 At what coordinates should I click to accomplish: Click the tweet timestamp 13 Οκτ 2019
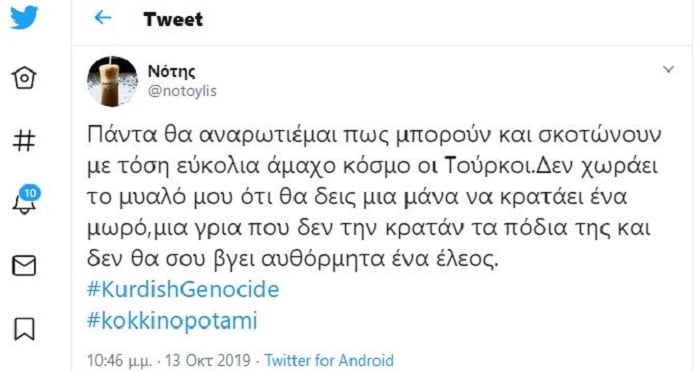pos(208,360)
